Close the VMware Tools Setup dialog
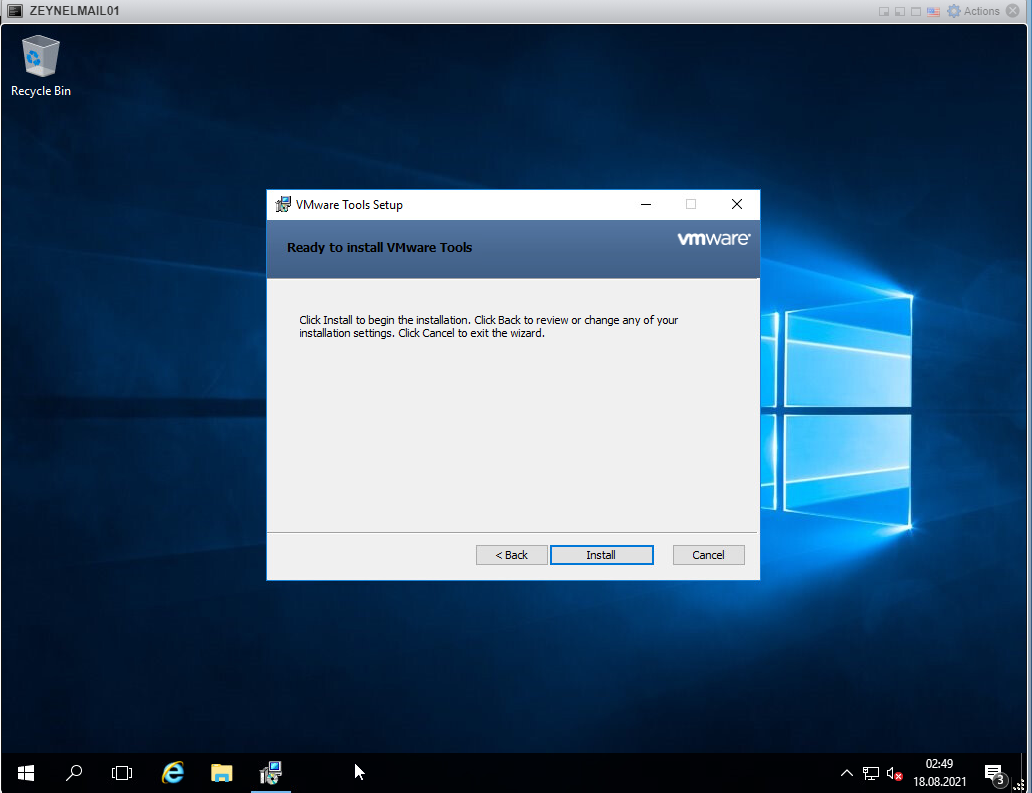This screenshot has width=1032, height=793. (x=736, y=205)
